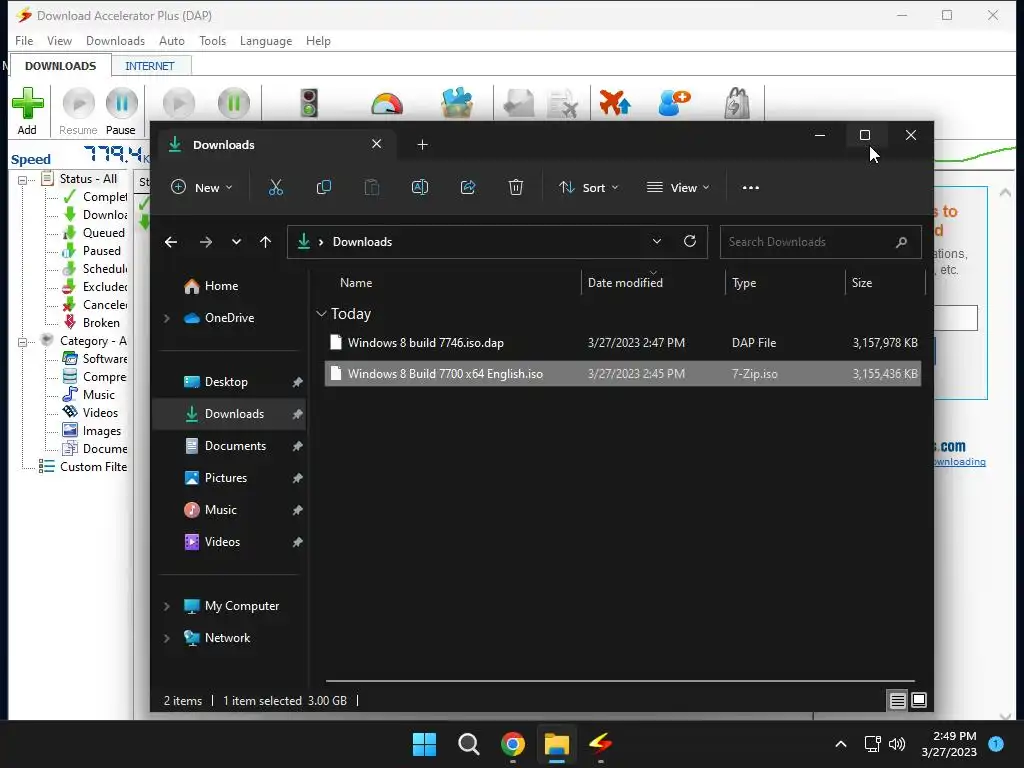The height and width of the screenshot is (768, 1024).
Task: Close the Downloads tab in File Explorer
Action: click(377, 144)
